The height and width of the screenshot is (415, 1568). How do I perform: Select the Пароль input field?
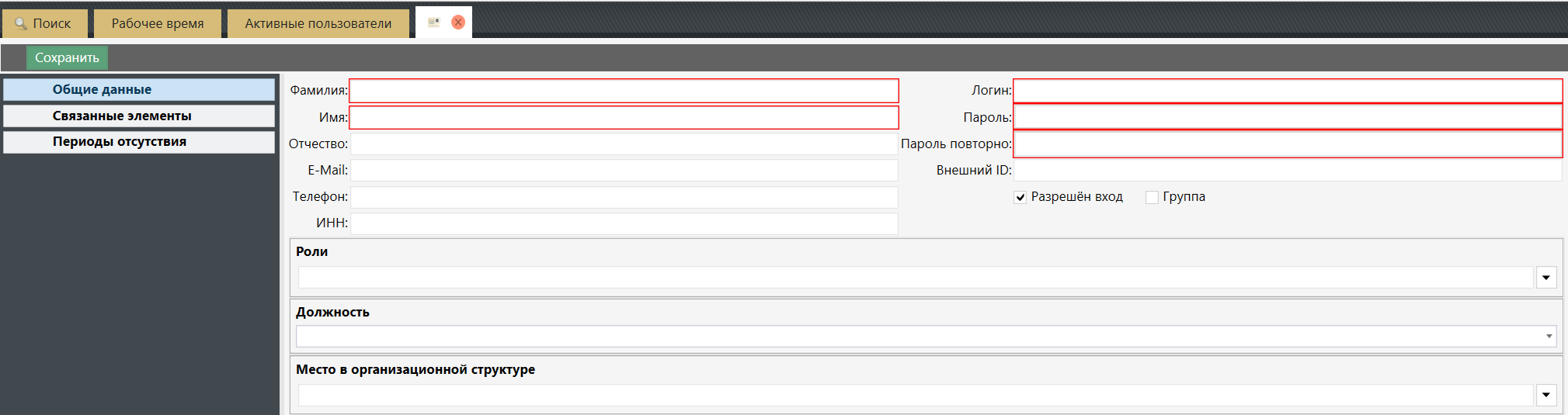tap(1288, 117)
